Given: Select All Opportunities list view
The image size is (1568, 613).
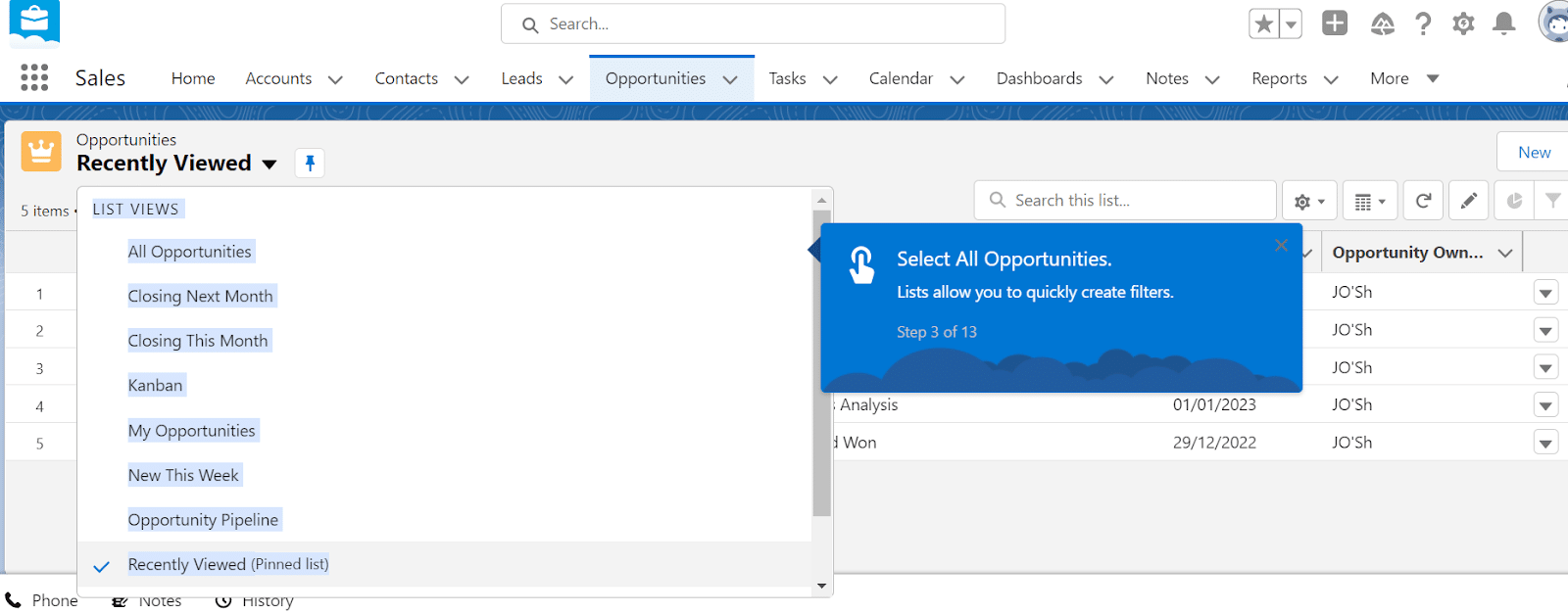Looking at the screenshot, I should 190,252.
